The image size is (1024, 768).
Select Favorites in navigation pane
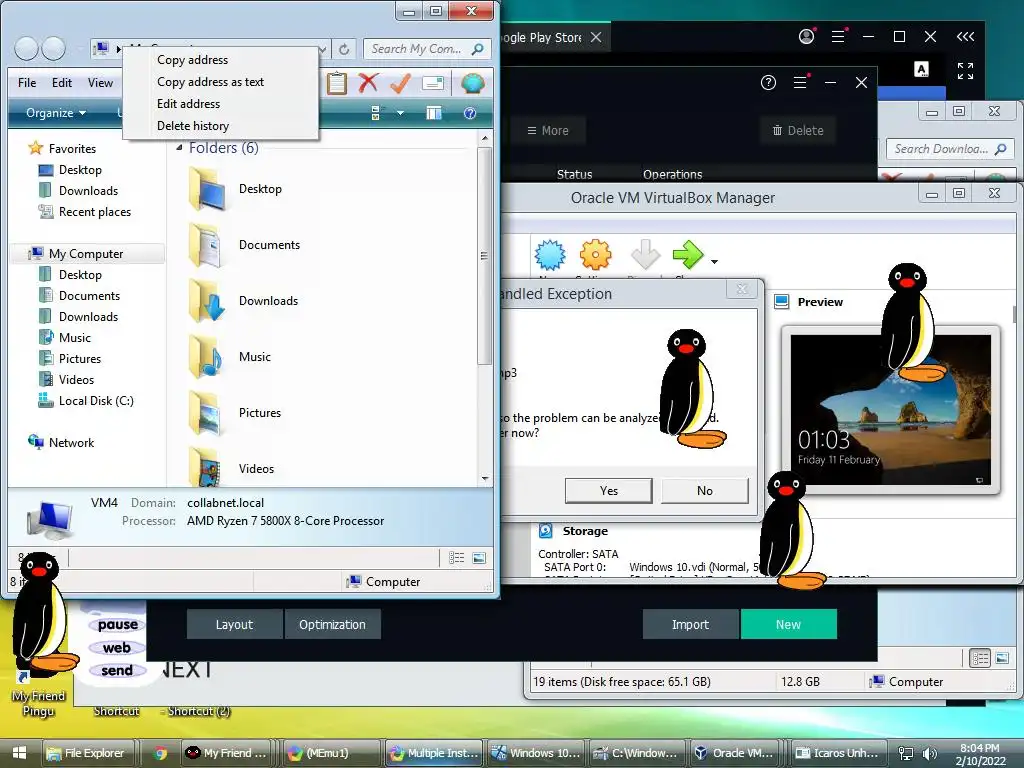point(72,149)
